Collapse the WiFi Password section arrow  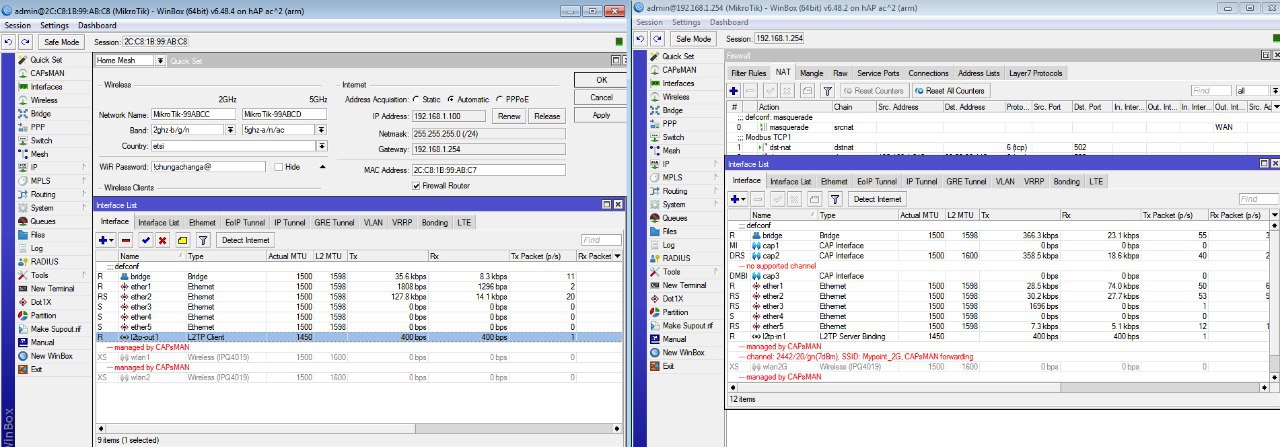coord(325,167)
